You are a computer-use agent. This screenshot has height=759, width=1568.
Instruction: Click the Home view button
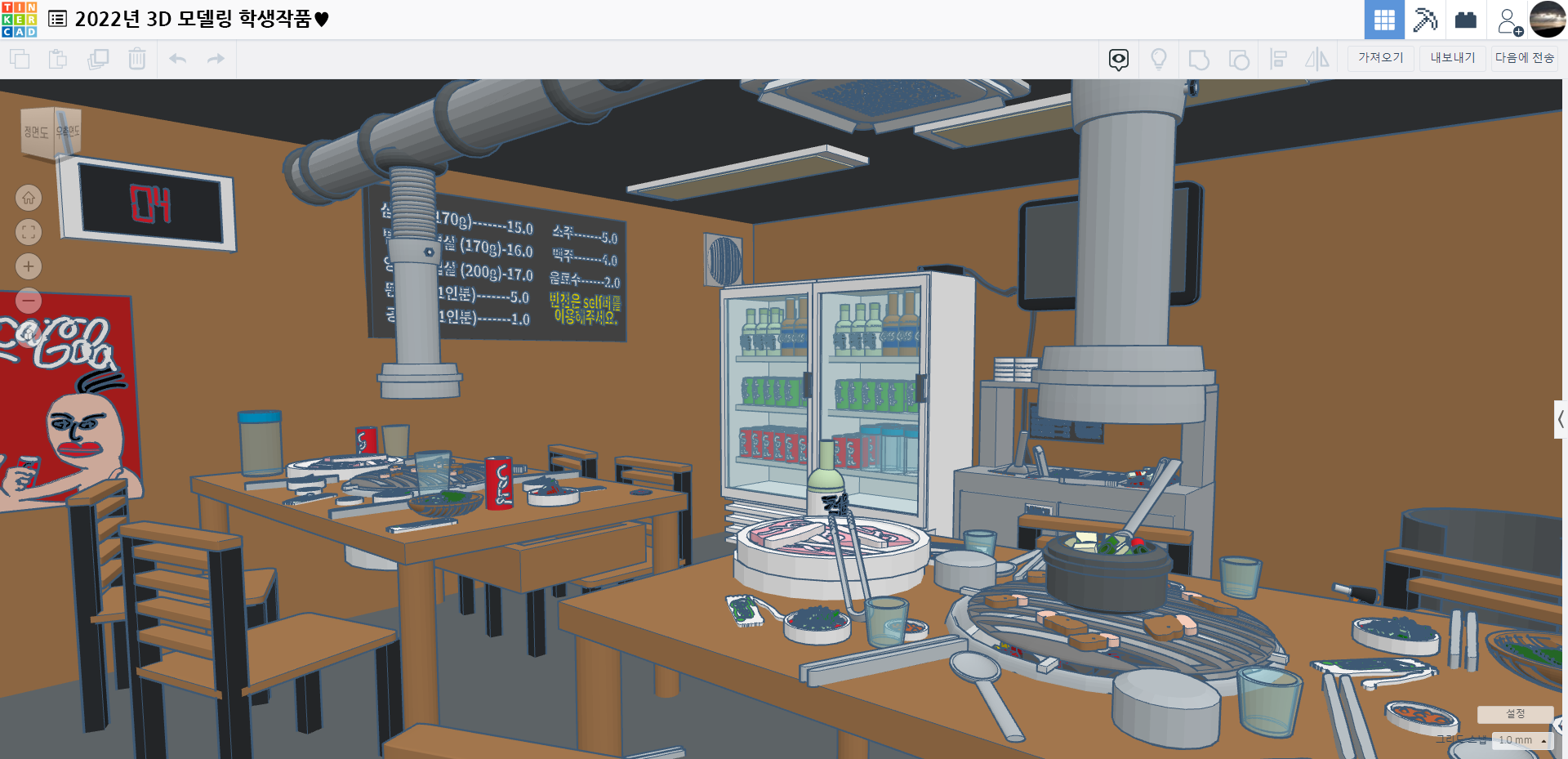pyautogui.click(x=29, y=198)
